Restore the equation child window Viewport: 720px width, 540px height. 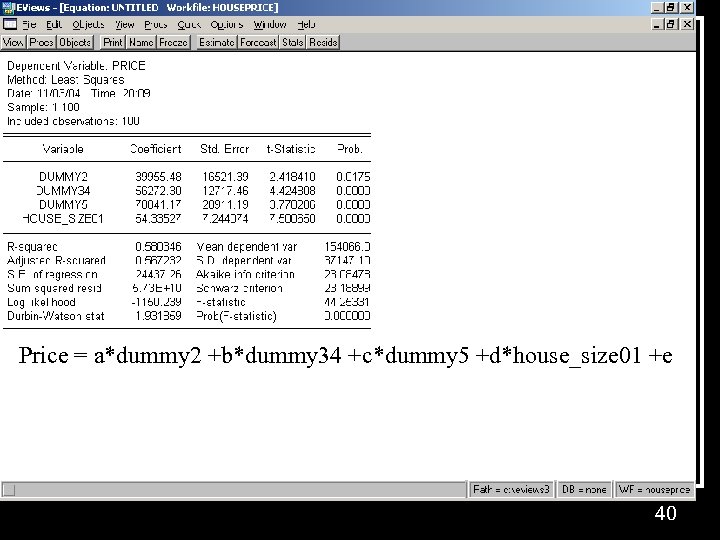pos(671,24)
